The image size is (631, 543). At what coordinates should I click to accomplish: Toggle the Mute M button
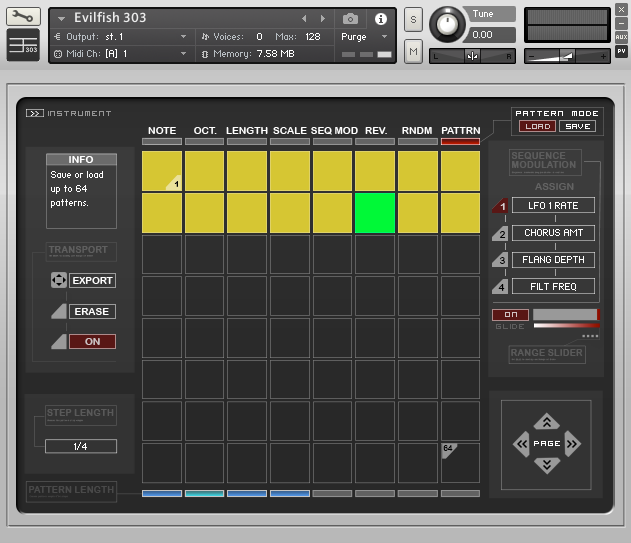413,50
